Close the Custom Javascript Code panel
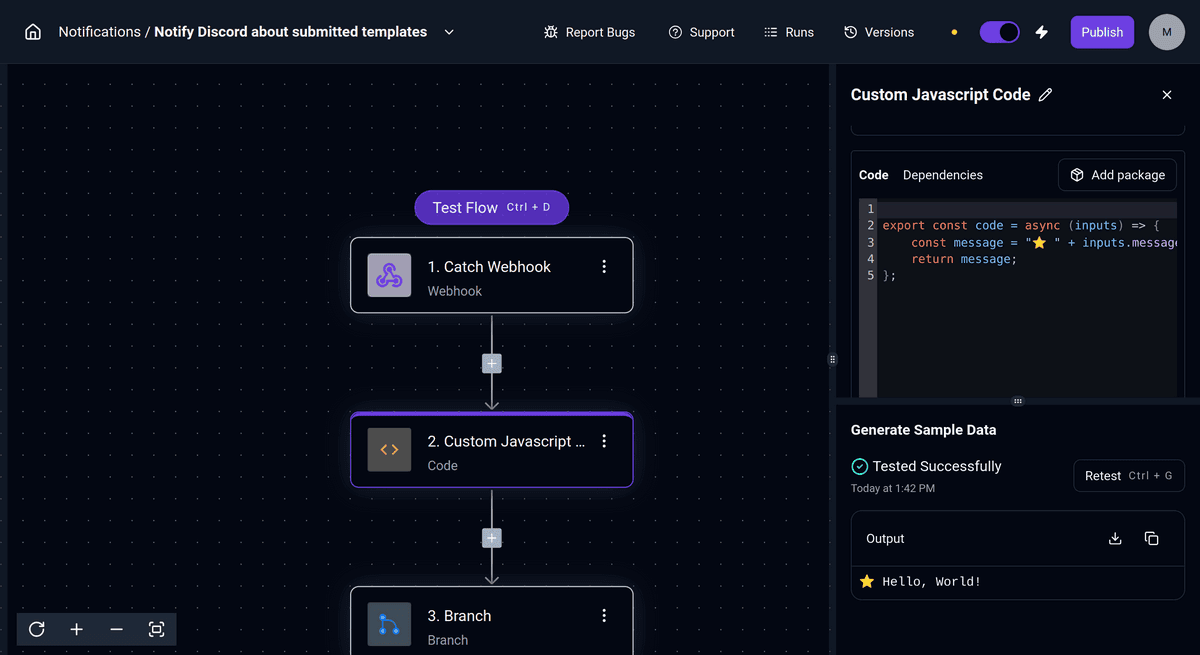 (1167, 95)
